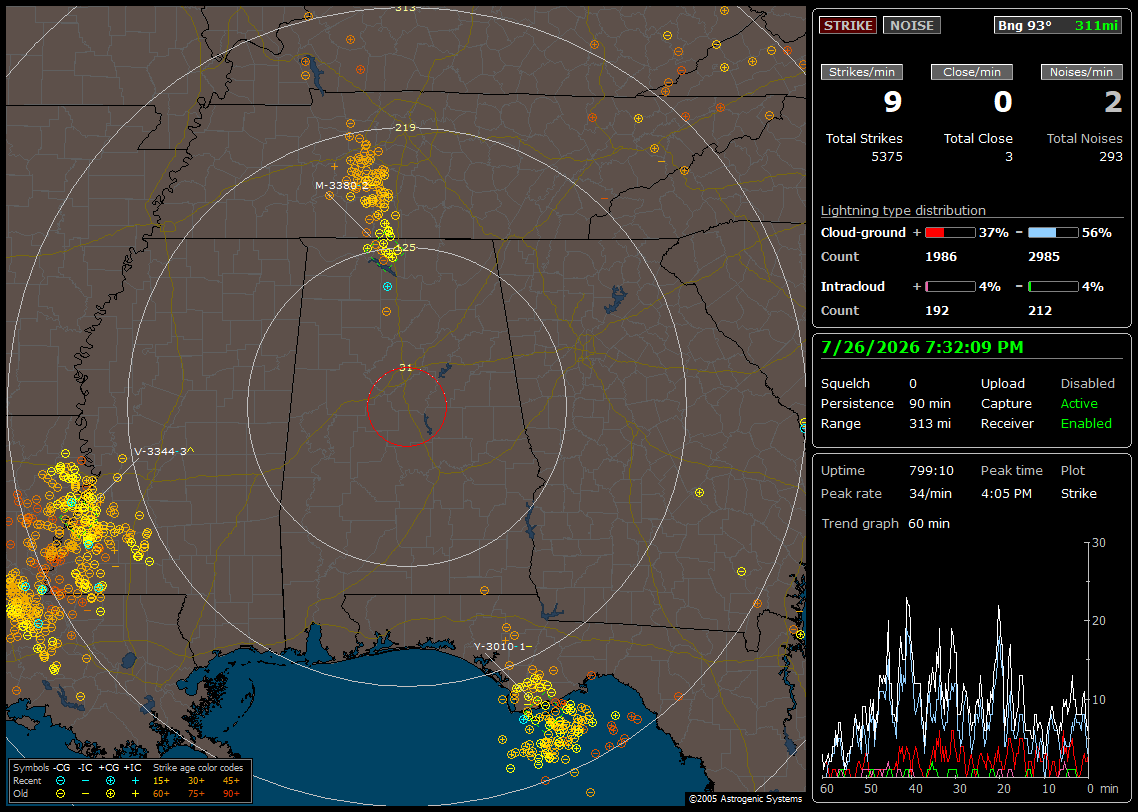Click the recent +CG cyan legend symbol
Image resolution: width=1138 pixels, height=812 pixels.
(x=110, y=781)
